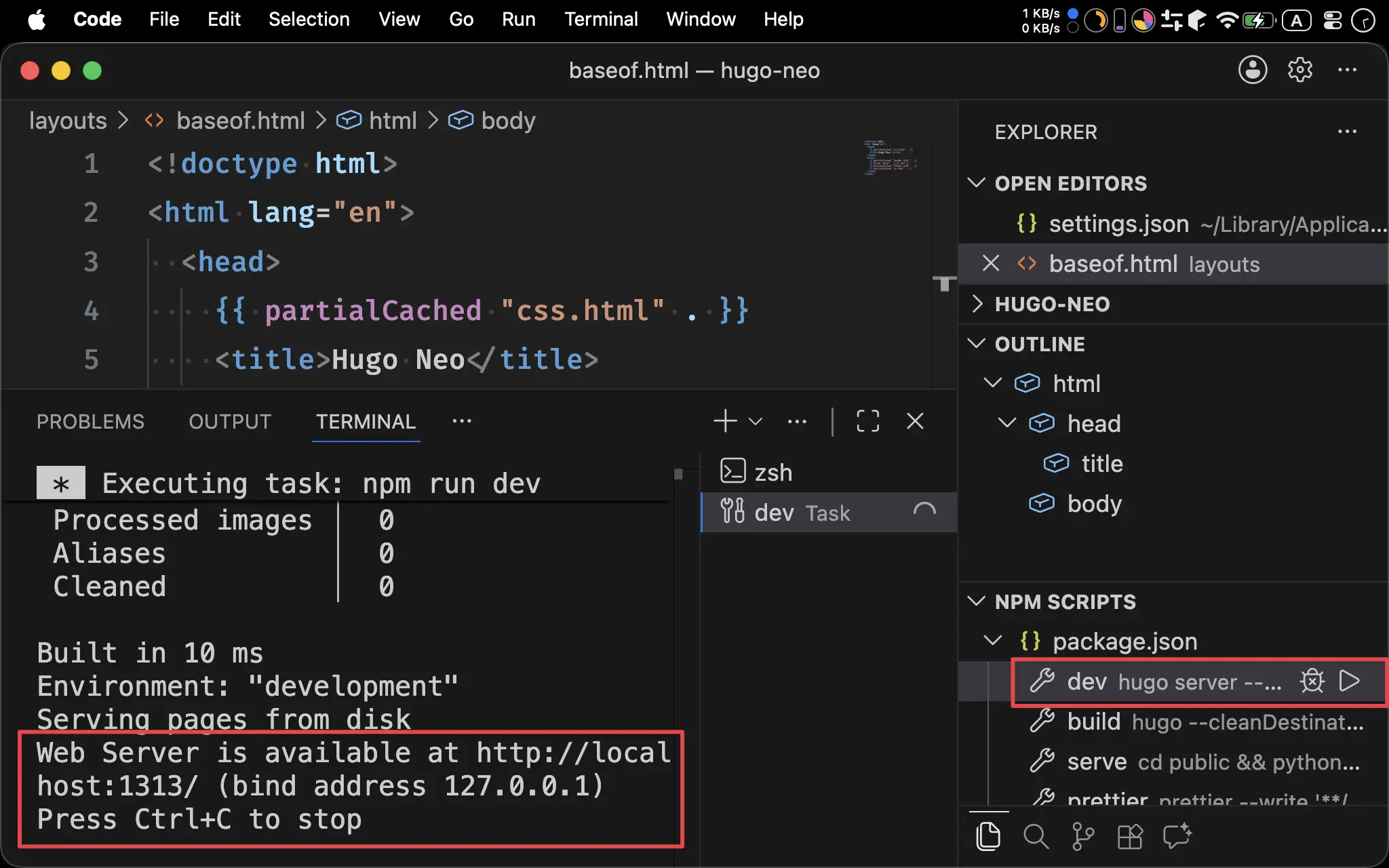1389x868 pixels.
Task: Open Wi-Fi status in menu bar
Action: (1228, 20)
